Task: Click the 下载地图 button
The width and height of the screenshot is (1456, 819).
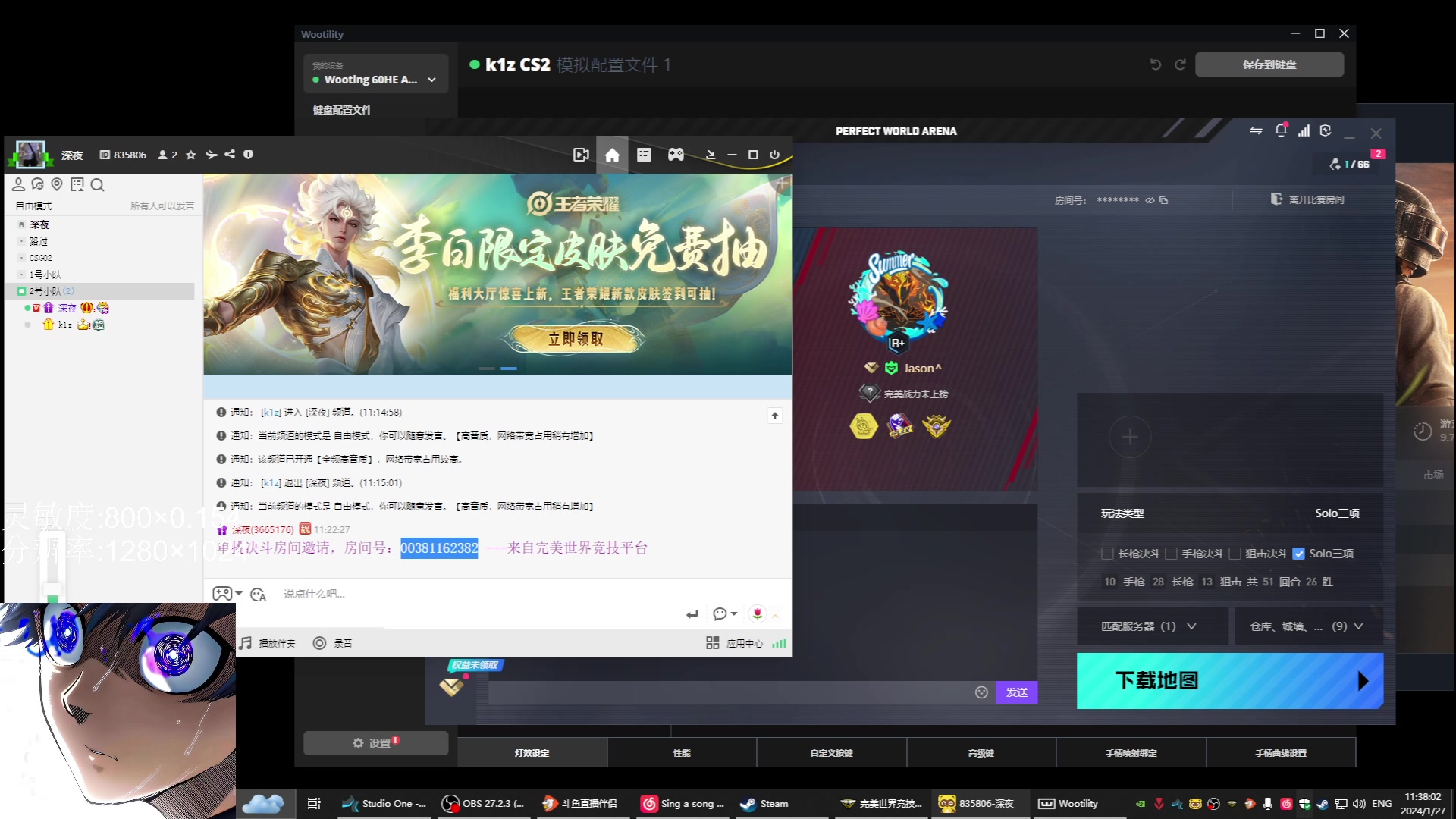Action: tap(1230, 681)
